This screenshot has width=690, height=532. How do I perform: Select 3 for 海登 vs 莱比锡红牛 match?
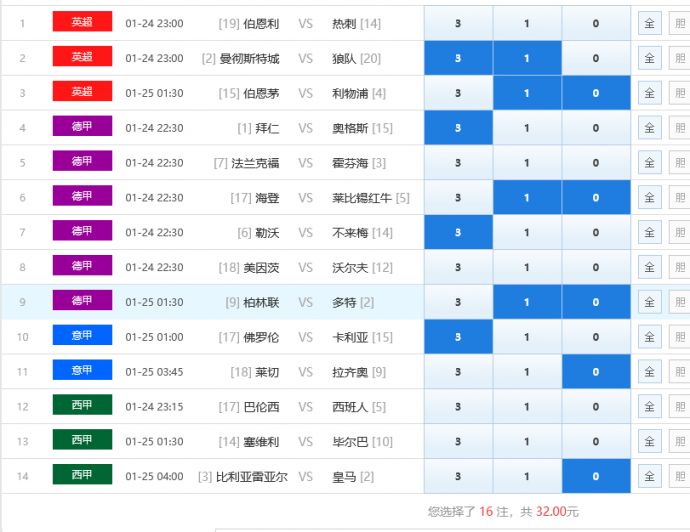click(x=458, y=198)
